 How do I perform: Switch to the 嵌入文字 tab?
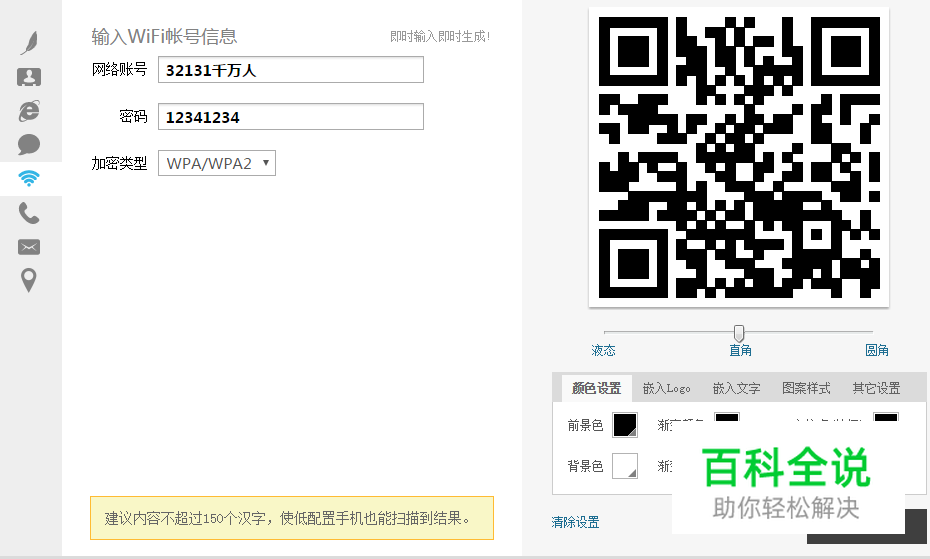click(x=737, y=389)
